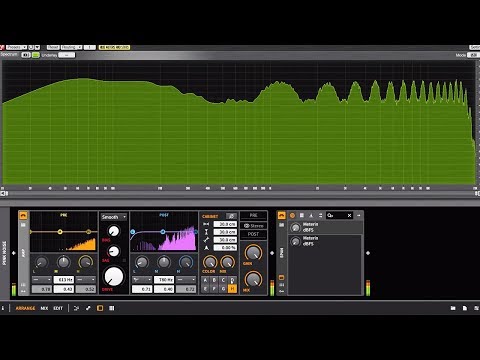Adjust the amp output Gain knob
The image size is (480, 360).
coord(253,253)
